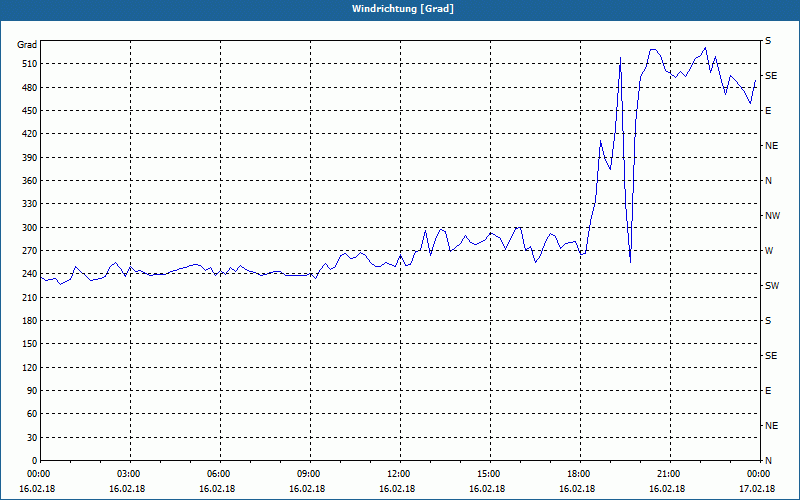Select the 21:00 time label

tap(670, 474)
